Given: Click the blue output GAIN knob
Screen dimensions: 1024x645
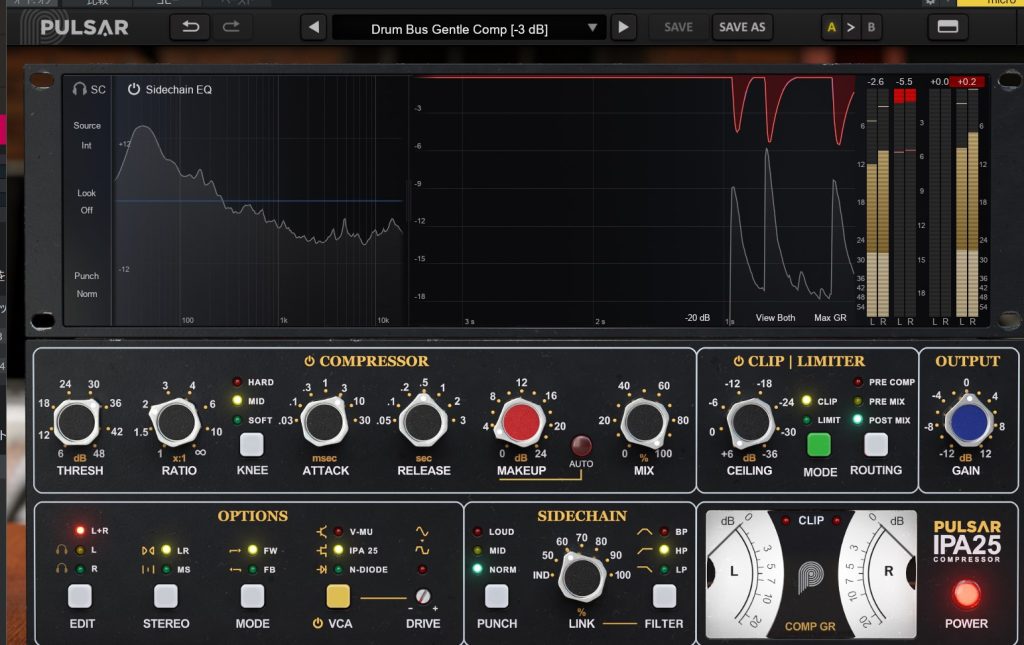Looking at the screenshot, I should click(x=965, y=422).
